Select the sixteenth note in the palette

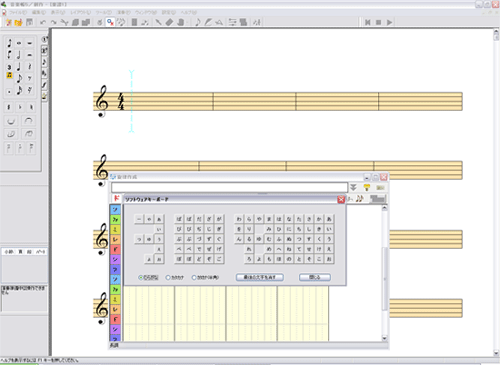point(19,90)
